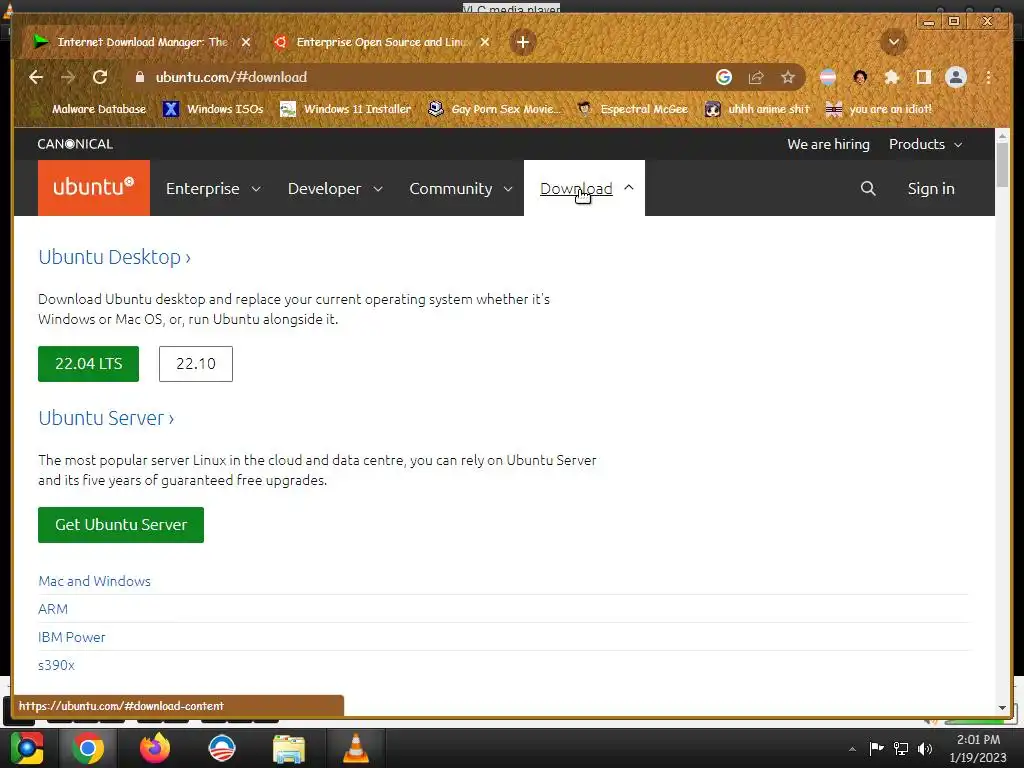Open Chrome three-dot menu
1024x768 pixels.
click(x=989, y=77)
